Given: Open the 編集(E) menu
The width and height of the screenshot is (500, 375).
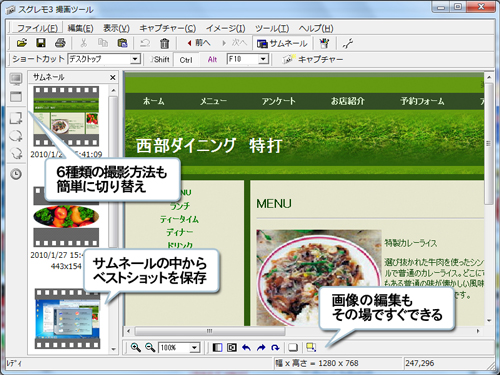Looking at the screenshot, I should 80,28.
